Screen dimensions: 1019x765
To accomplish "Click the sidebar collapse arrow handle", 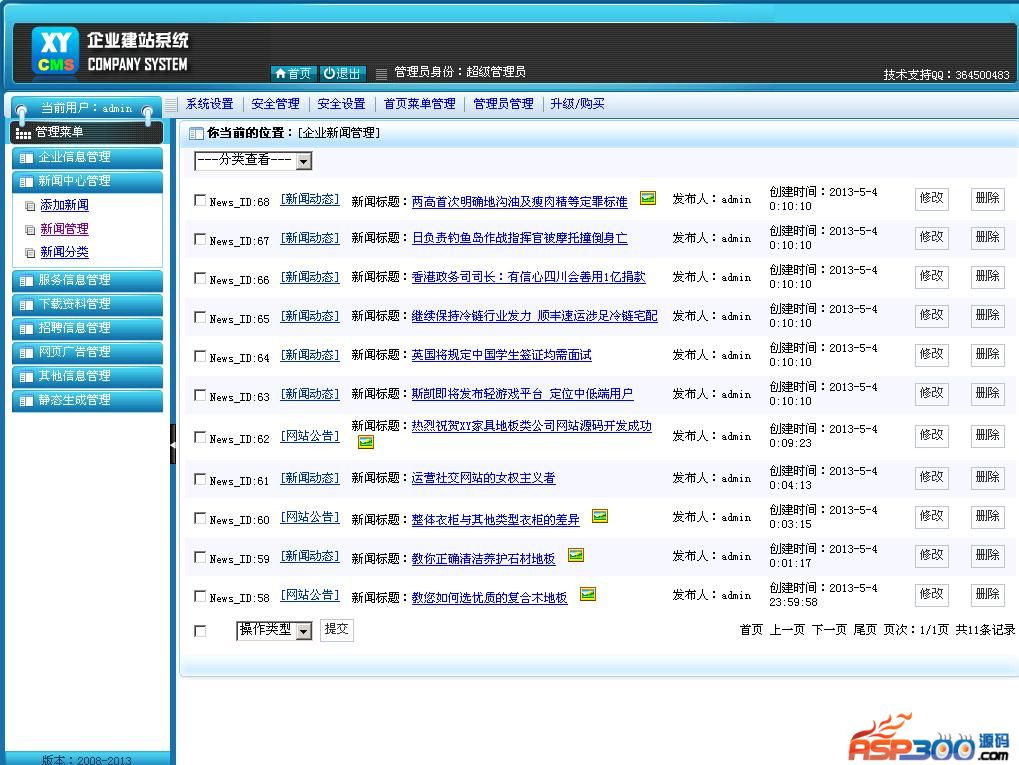I will pyautogui.click(x=173, y=444).
